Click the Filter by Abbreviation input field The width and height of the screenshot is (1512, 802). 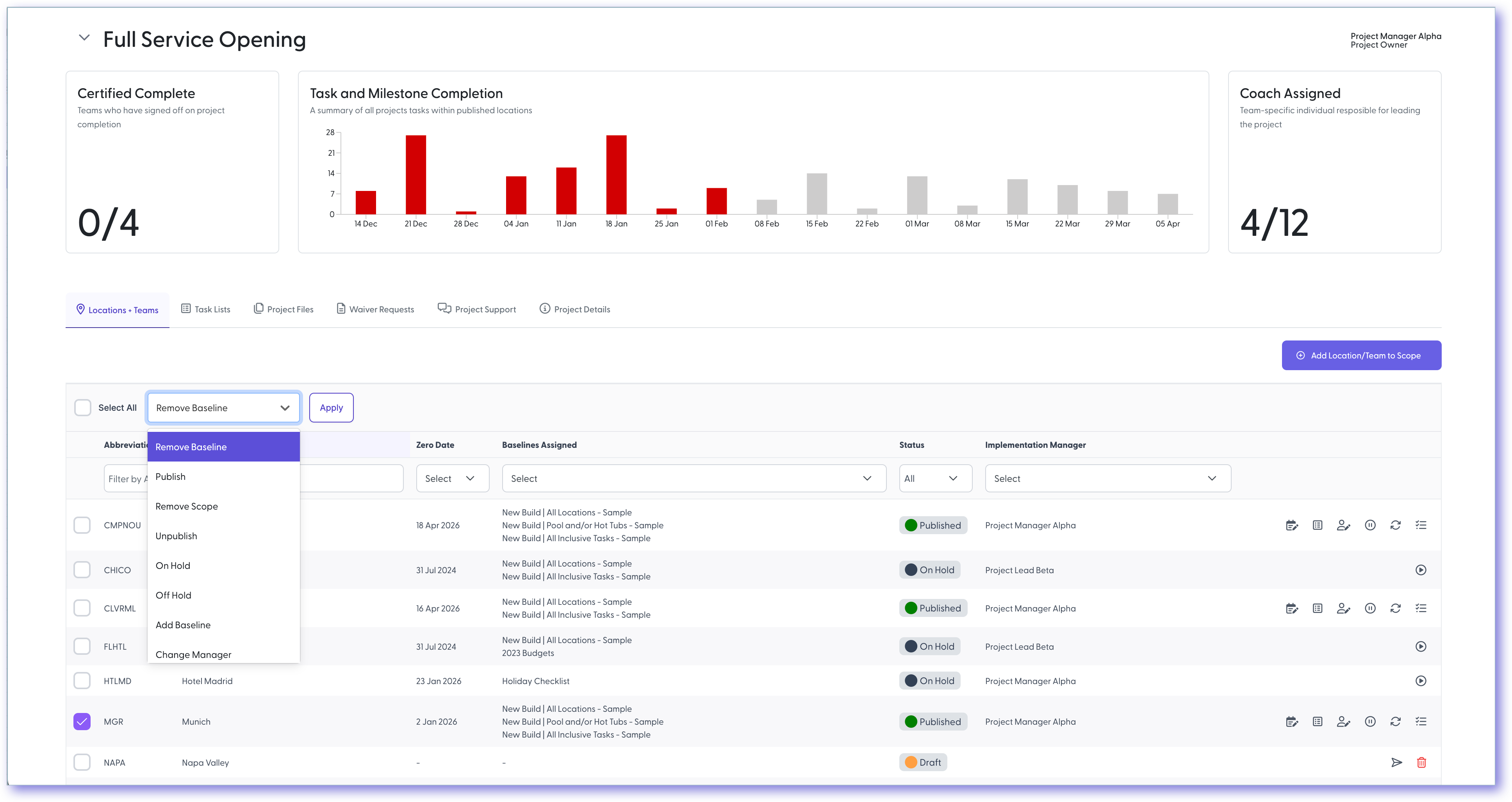(126, 479)
